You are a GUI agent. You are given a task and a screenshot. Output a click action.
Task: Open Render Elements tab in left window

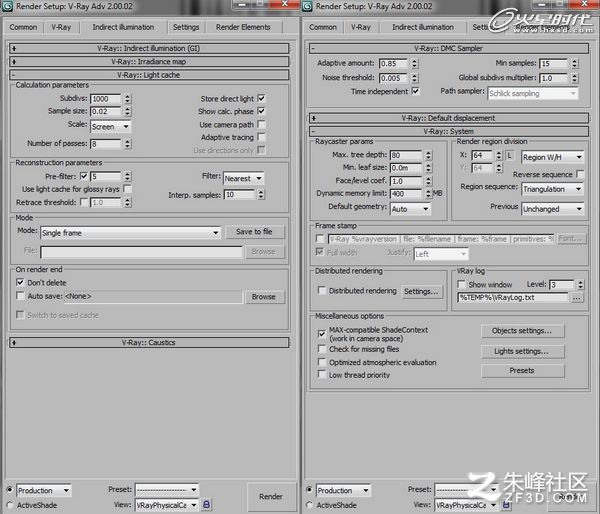243,27
